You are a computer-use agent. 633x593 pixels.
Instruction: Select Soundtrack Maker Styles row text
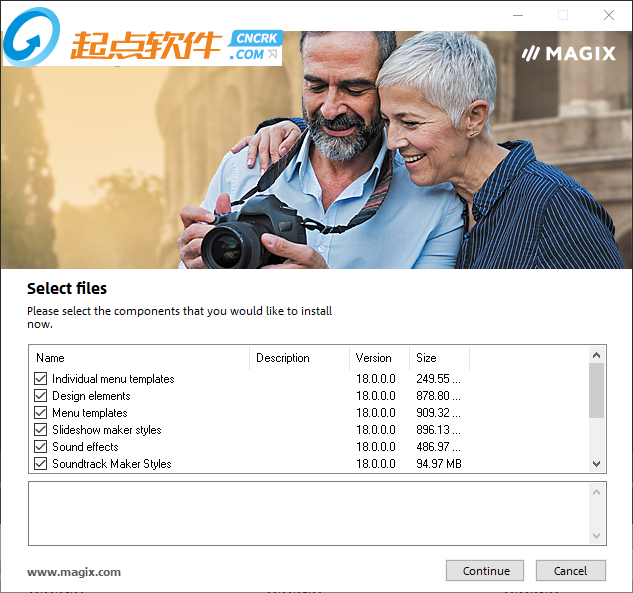112,464
